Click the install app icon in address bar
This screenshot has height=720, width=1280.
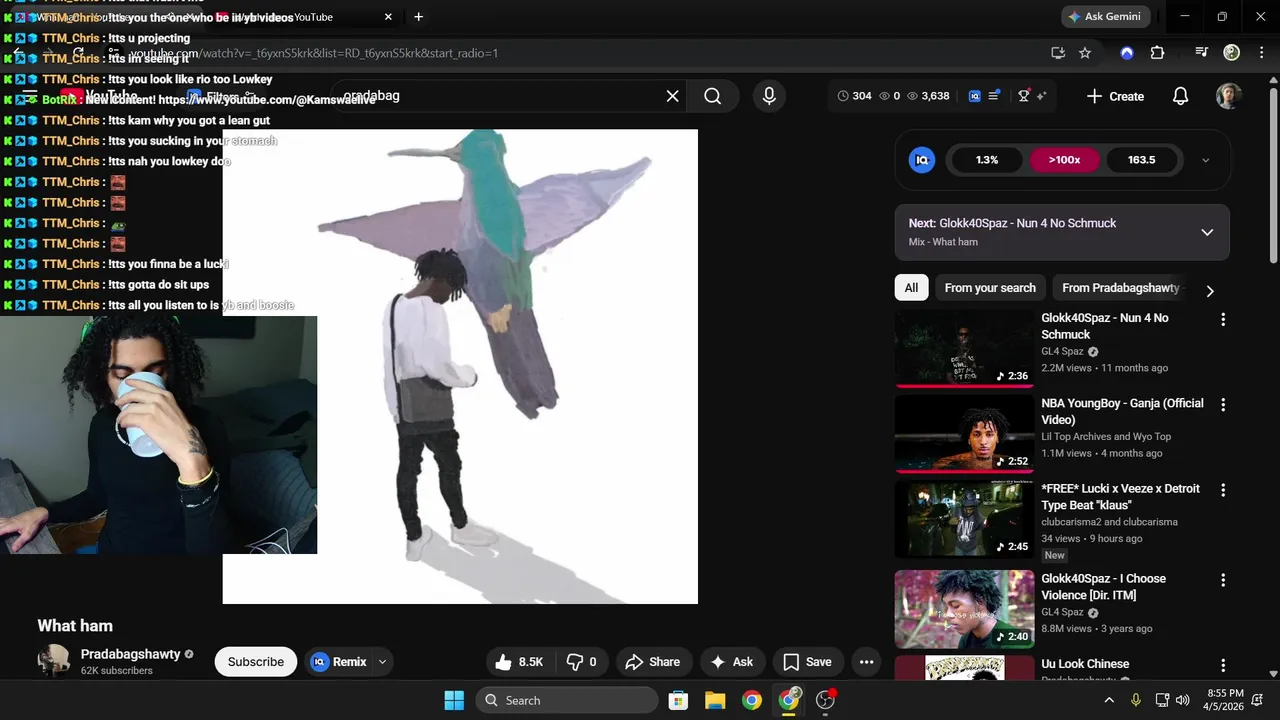point(1058,53)
